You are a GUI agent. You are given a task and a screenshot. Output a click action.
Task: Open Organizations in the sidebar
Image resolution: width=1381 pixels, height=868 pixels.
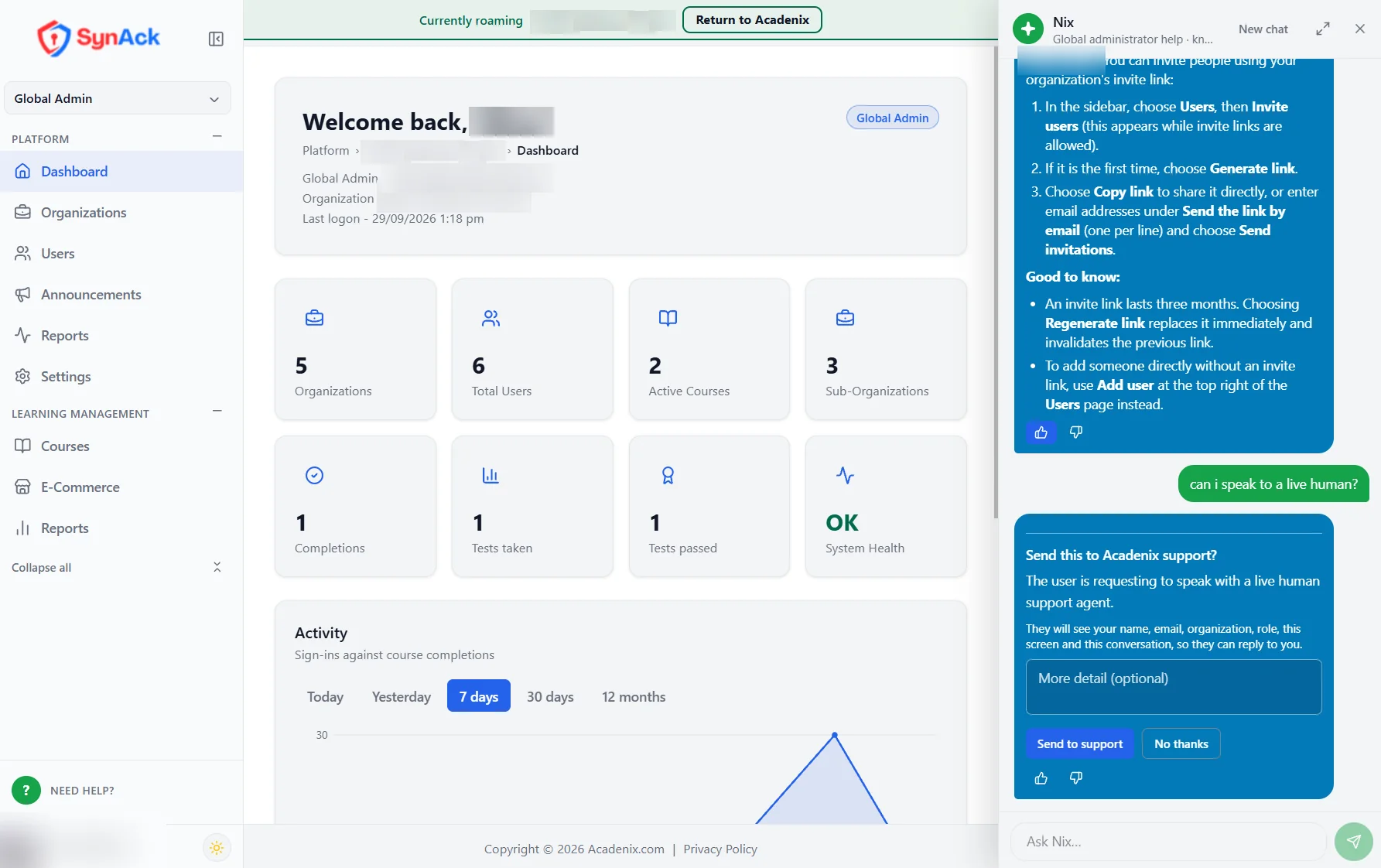(x=121, y=212)
